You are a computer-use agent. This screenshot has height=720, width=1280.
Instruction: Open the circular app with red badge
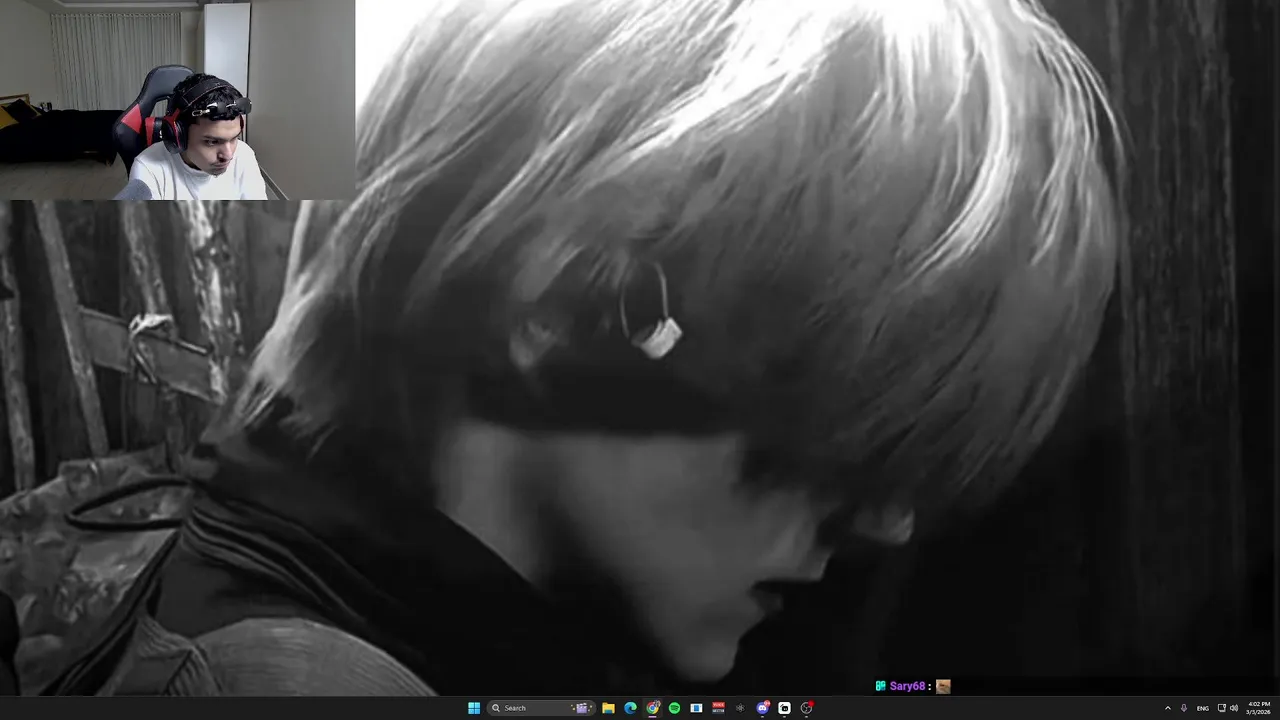click(x=806, y=708)
